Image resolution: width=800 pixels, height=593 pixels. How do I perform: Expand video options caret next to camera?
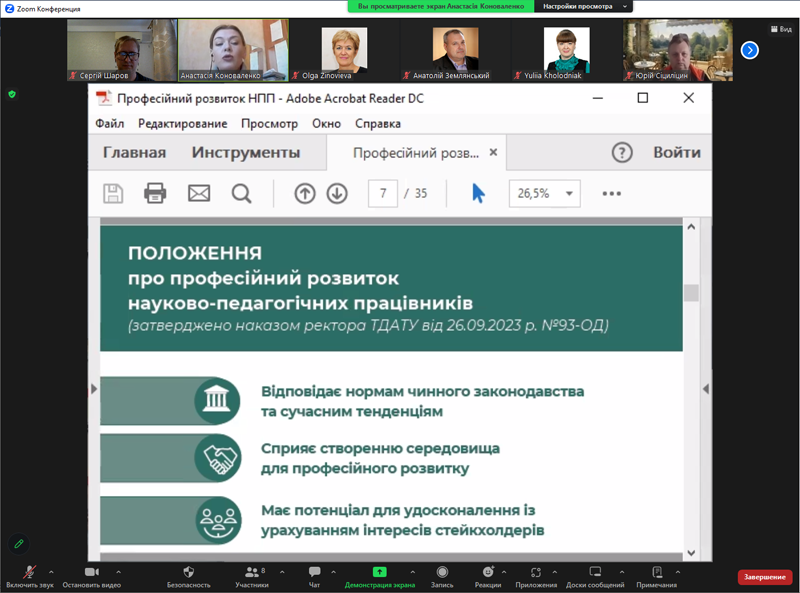tap(118, 572)
